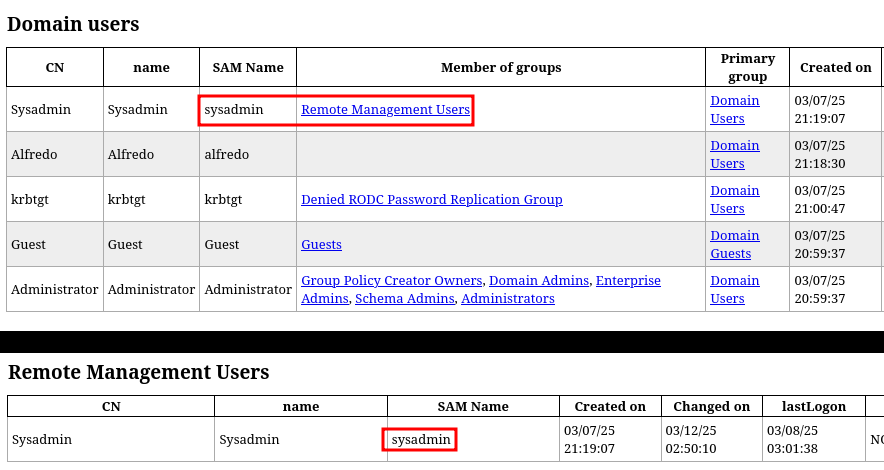Open Denied RODC Password Replication Group link
884x470 pixels.
[x=431, y=200]
